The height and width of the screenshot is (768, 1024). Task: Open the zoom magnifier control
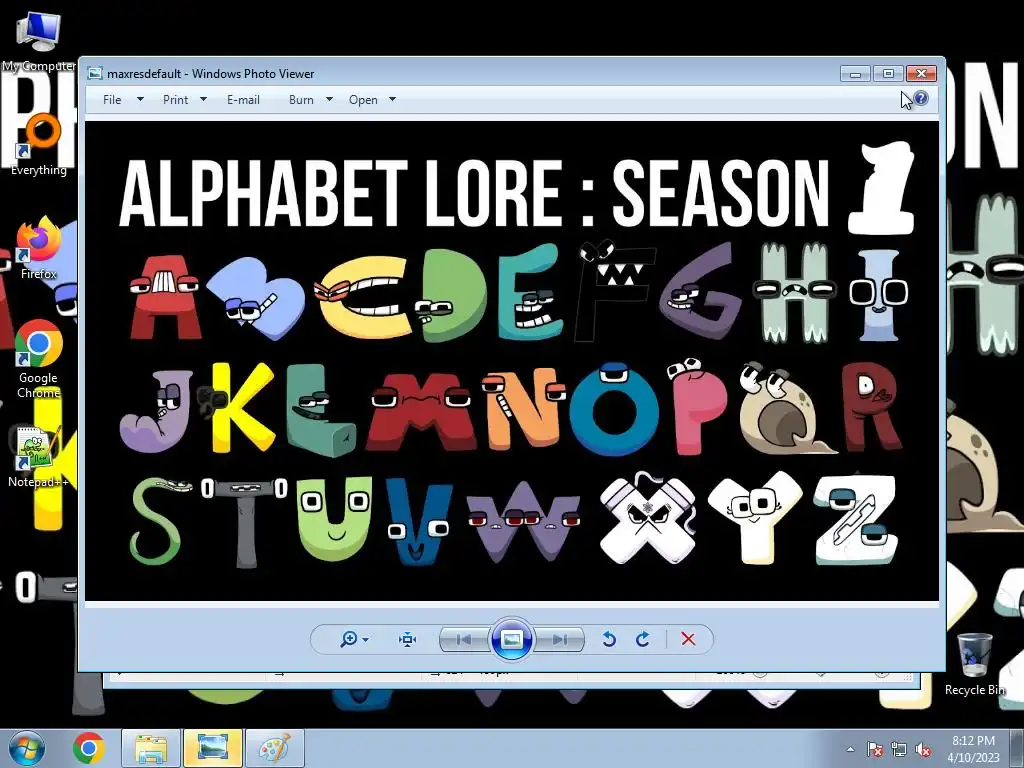(x=349, y=639)
